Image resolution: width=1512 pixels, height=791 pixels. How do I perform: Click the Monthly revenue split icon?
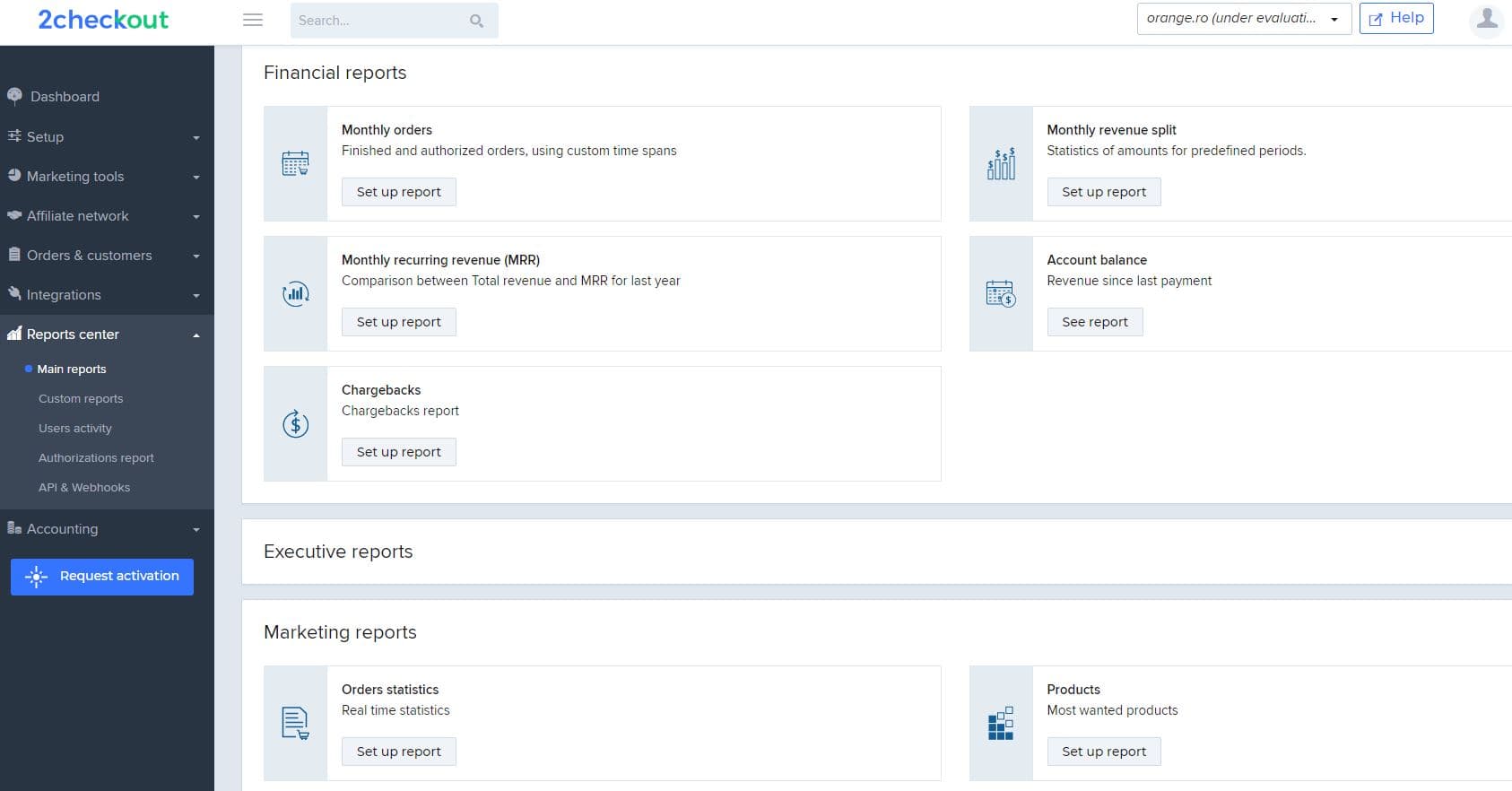1001,163
